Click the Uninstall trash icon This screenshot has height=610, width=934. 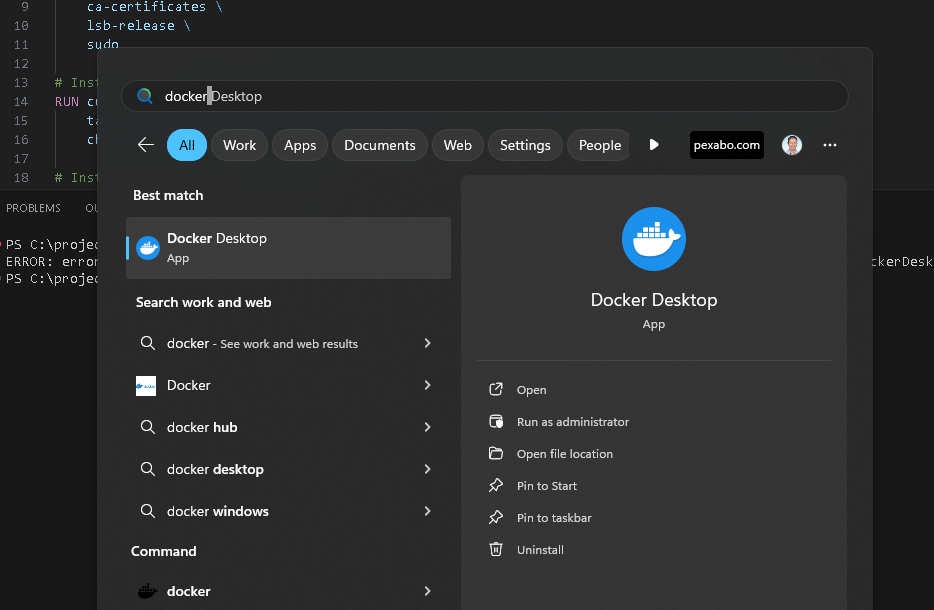pyautogui.click(x=496, y=549)
